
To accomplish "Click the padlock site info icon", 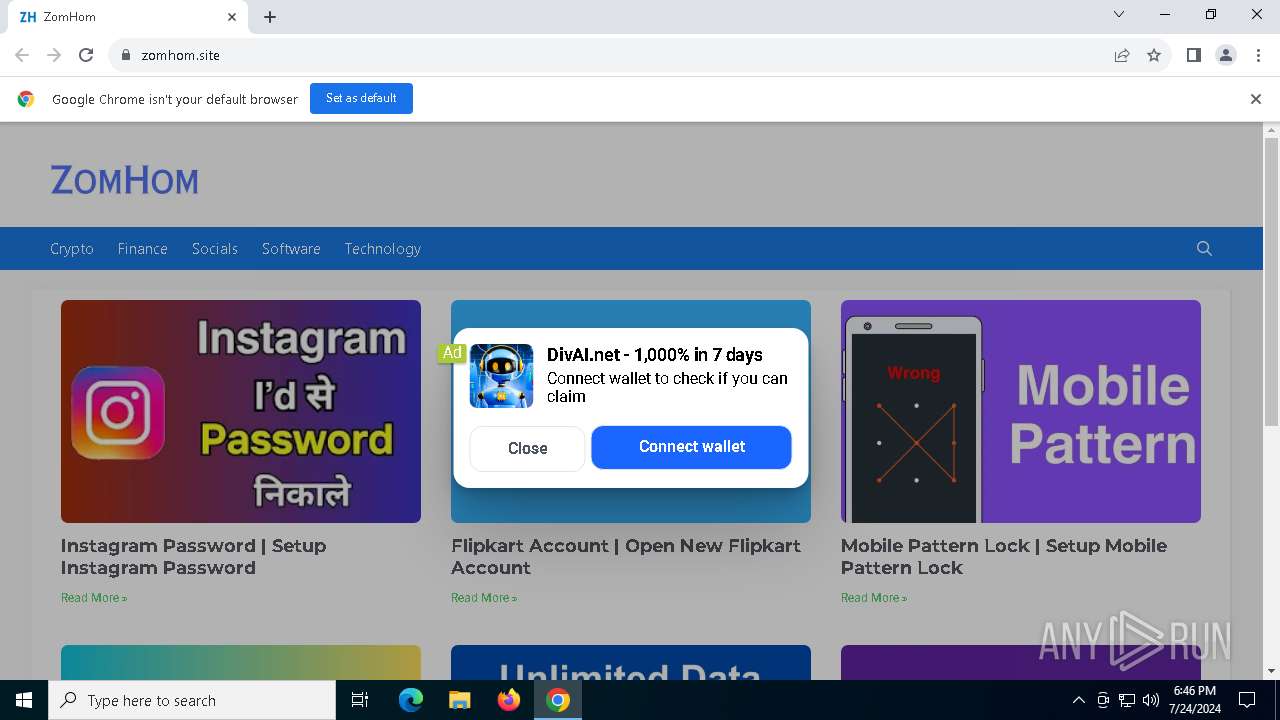I will click(126, 55).
